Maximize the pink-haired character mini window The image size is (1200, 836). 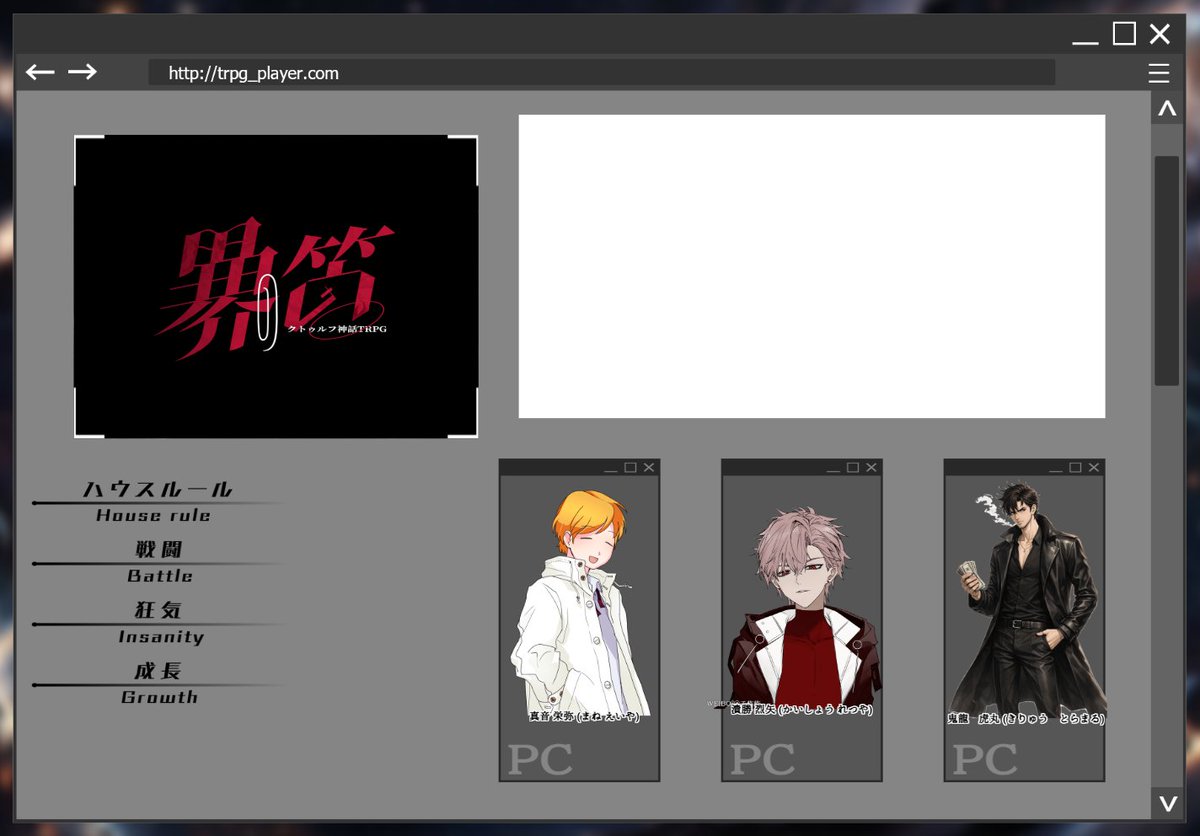853,467
